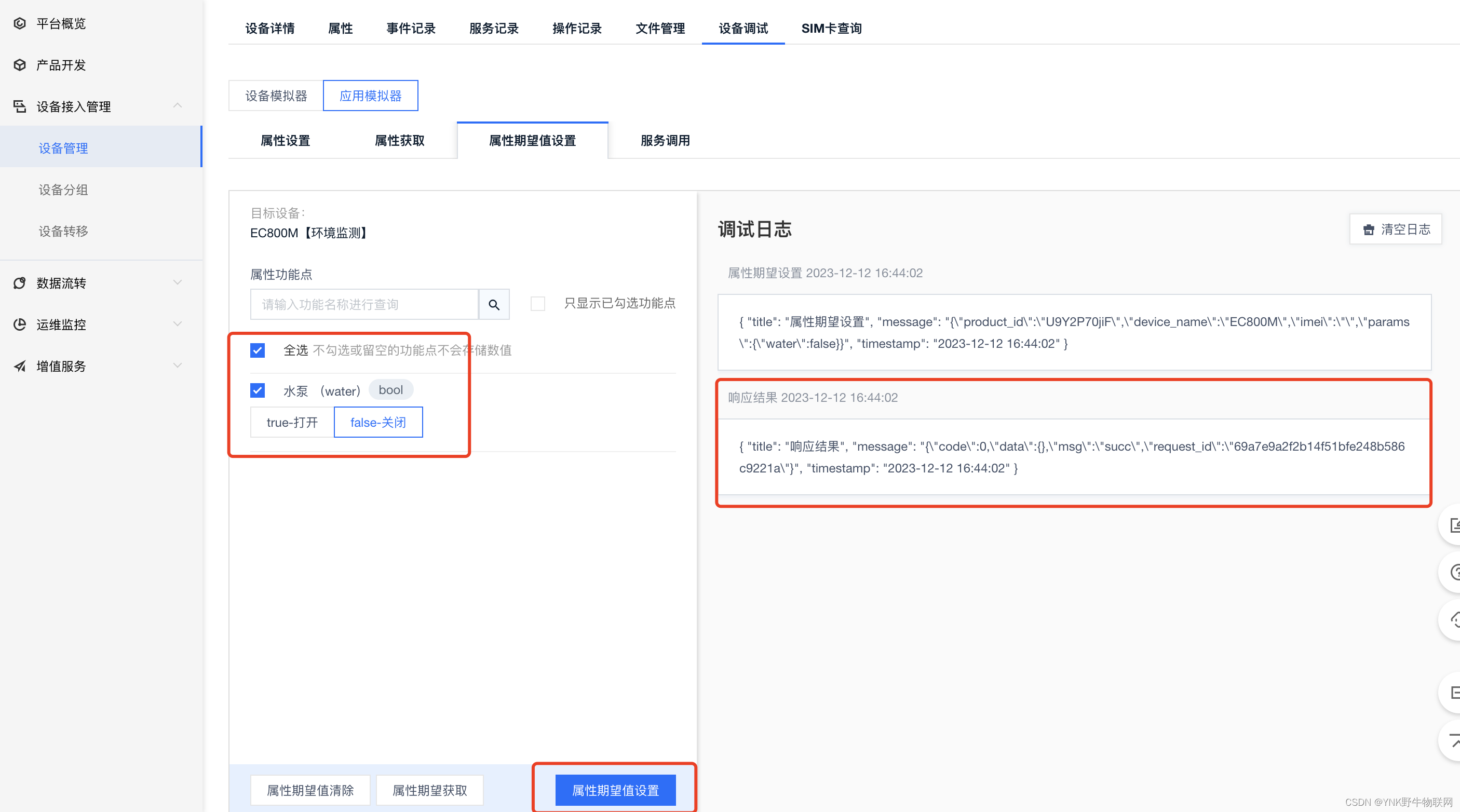Collapse the 设备接入管理 menu chevron
This screenshot has height=812, width=1460.
[178, 106]
